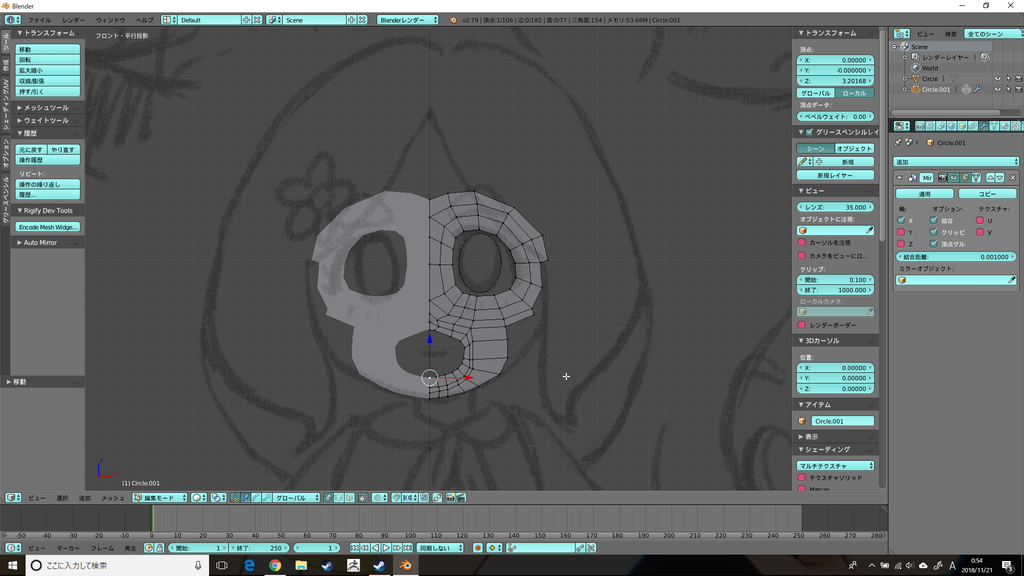1024x576 pixels.
Task: Toggle 3D manipulator widget icon
Action: (236, 498)
